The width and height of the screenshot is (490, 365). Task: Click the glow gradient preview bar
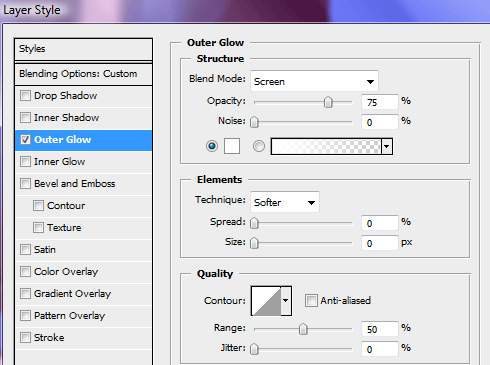pyautogui.click(x=326, y=146)
